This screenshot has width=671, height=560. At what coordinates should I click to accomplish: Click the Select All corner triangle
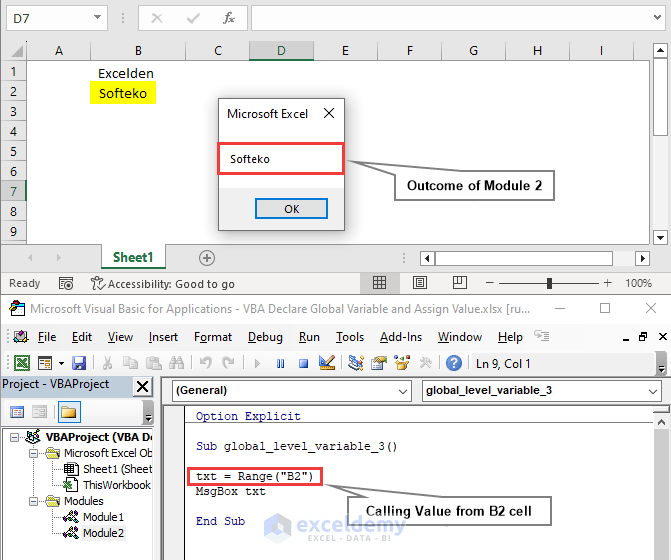click(x=16, y=51)
